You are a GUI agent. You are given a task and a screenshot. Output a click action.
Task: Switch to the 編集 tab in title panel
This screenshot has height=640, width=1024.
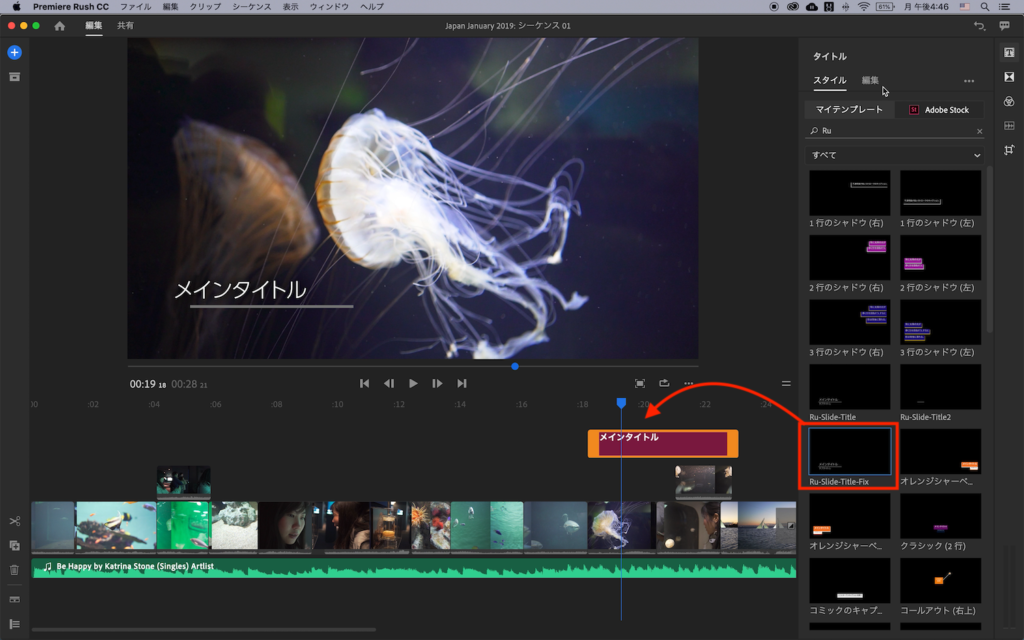tap(870, 81)
